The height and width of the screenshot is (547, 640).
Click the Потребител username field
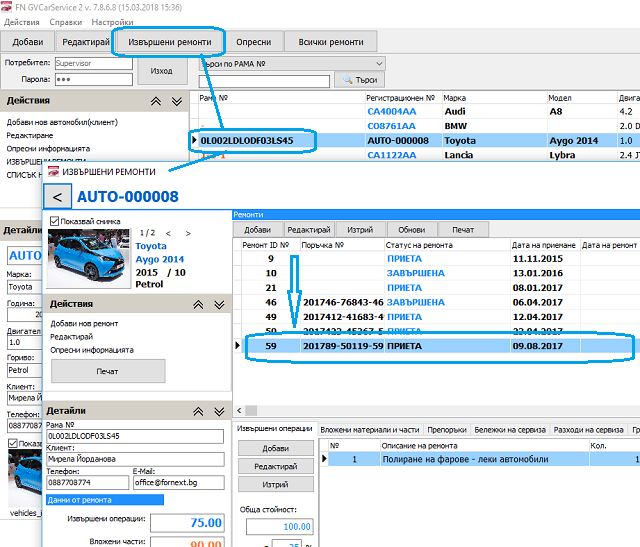[93, 63]
